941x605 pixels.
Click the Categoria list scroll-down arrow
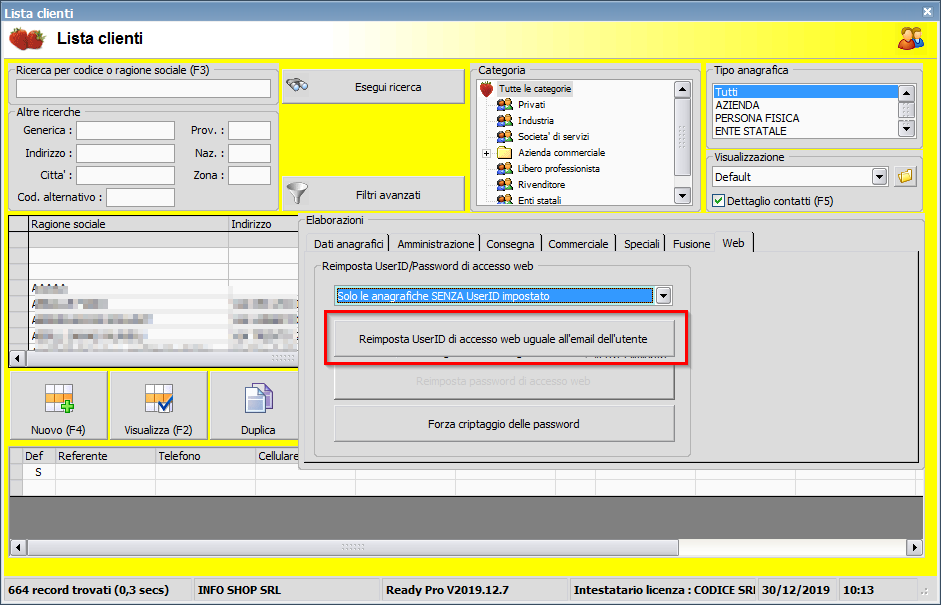[x=682, y=196]
